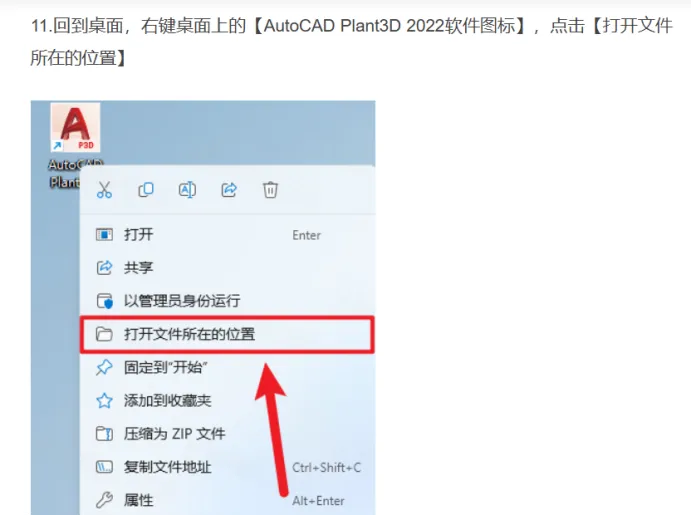The width and height of the screenshot is (692, 516).
Task: Select the AutoCAD Plant 3D desktop shortcut
Action: (x=75, y=146)
